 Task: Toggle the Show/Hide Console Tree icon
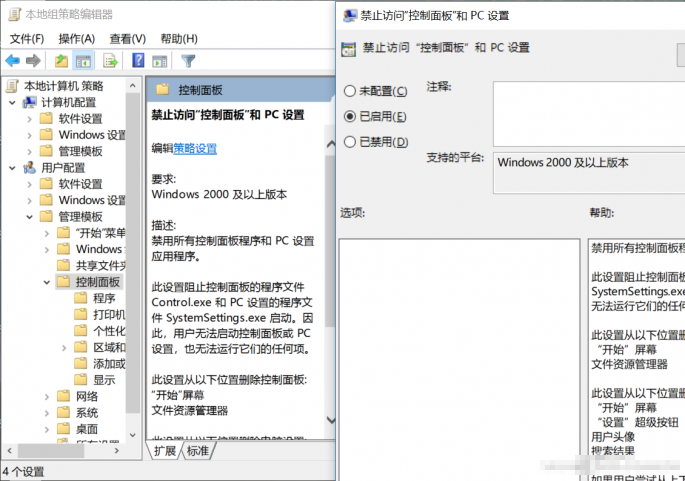tap(84, 61)
